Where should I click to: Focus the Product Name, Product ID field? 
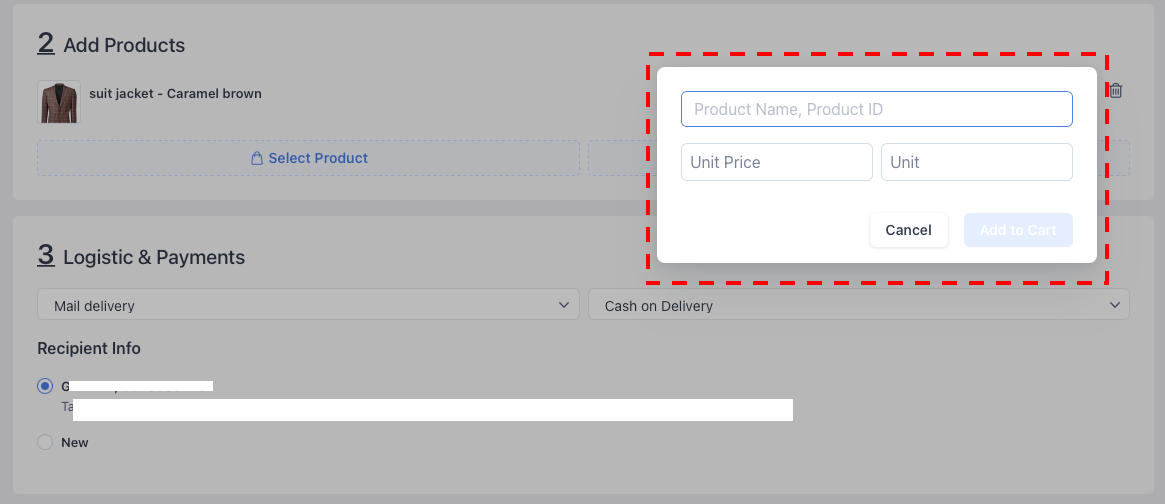pyautogui.click(x=877, y=109)
